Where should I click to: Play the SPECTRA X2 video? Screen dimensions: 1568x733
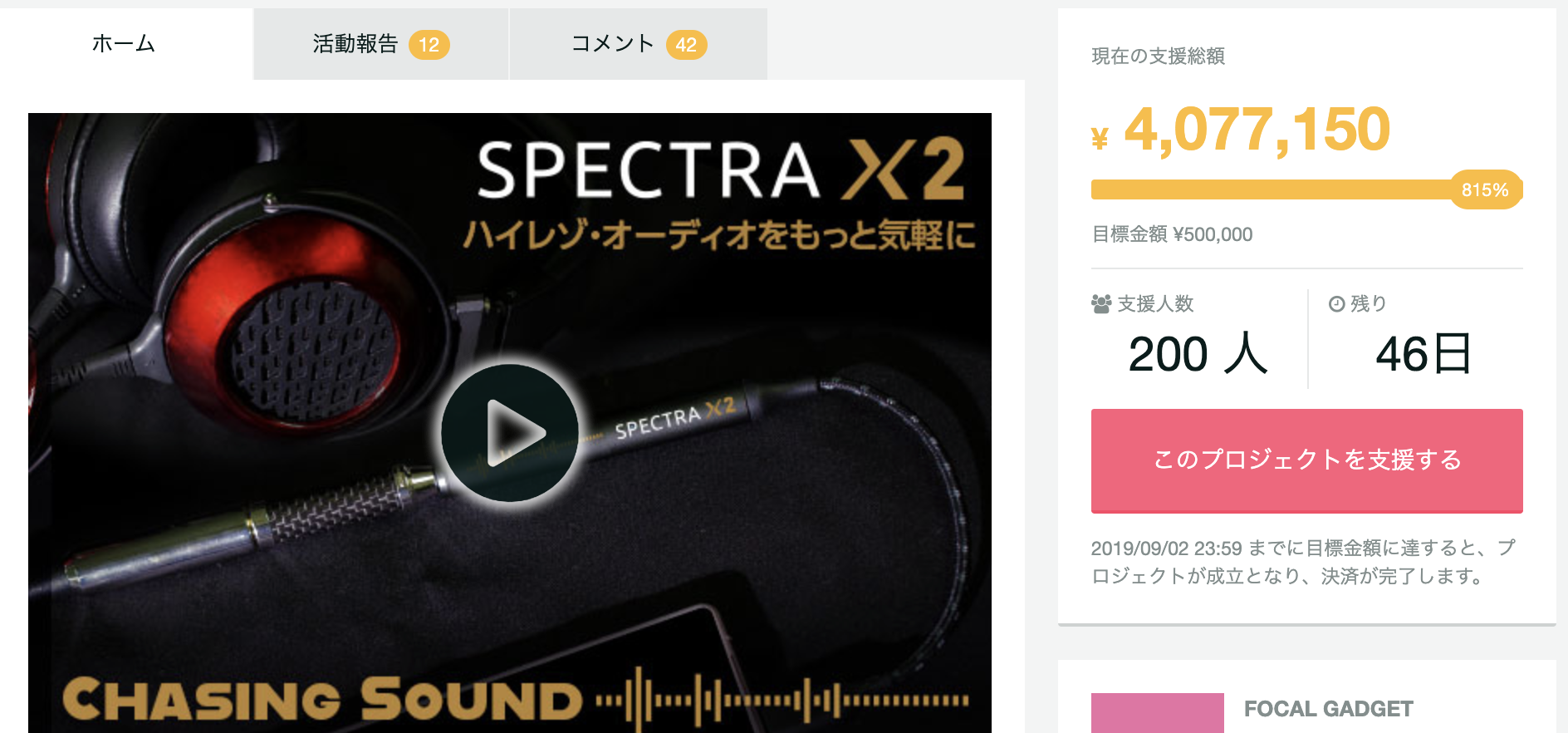pyautogui.click(x=509, y=433)
